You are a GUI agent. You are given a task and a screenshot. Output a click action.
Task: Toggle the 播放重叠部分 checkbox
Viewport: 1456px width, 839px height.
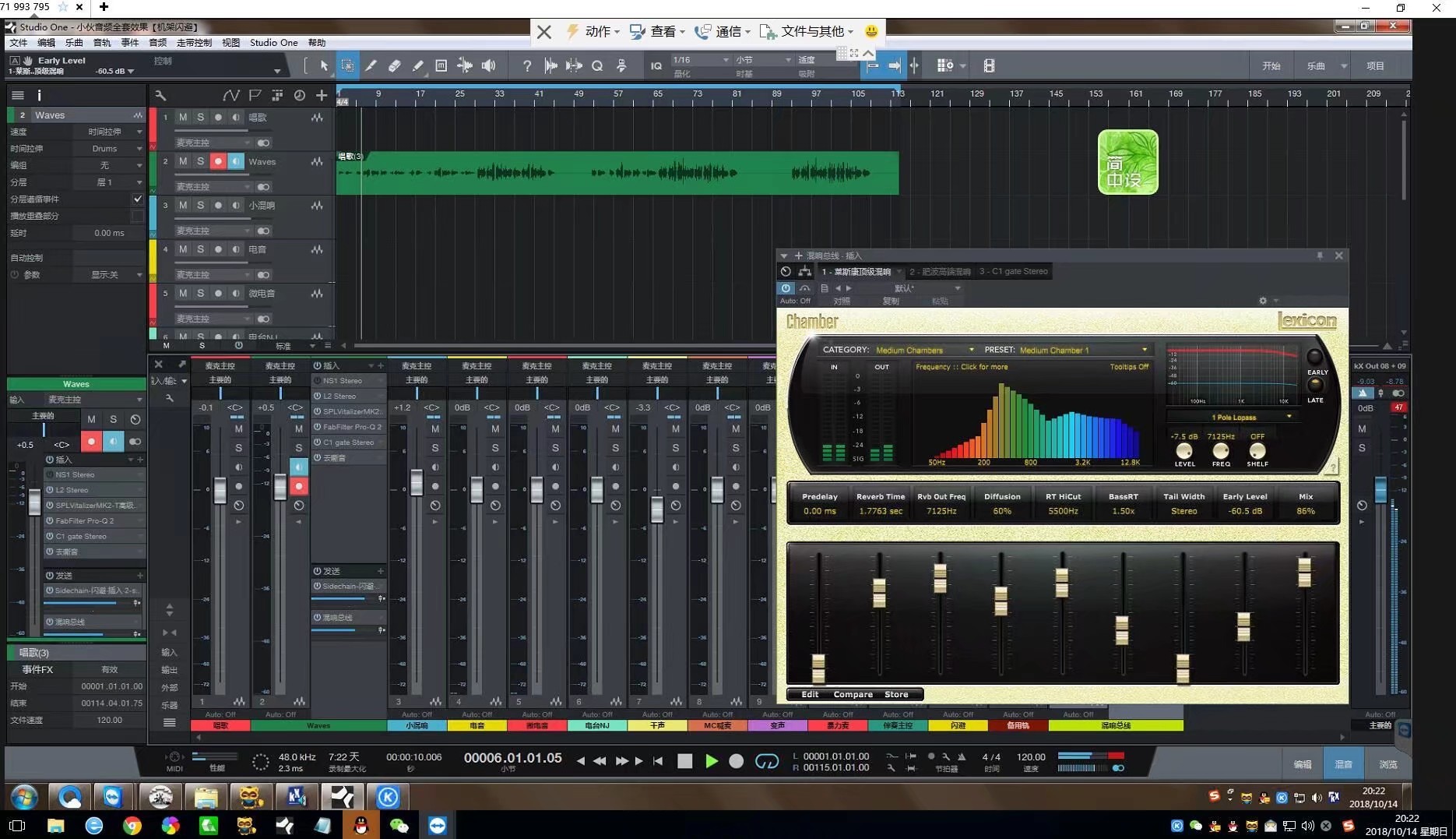click(x=138, y=216)
